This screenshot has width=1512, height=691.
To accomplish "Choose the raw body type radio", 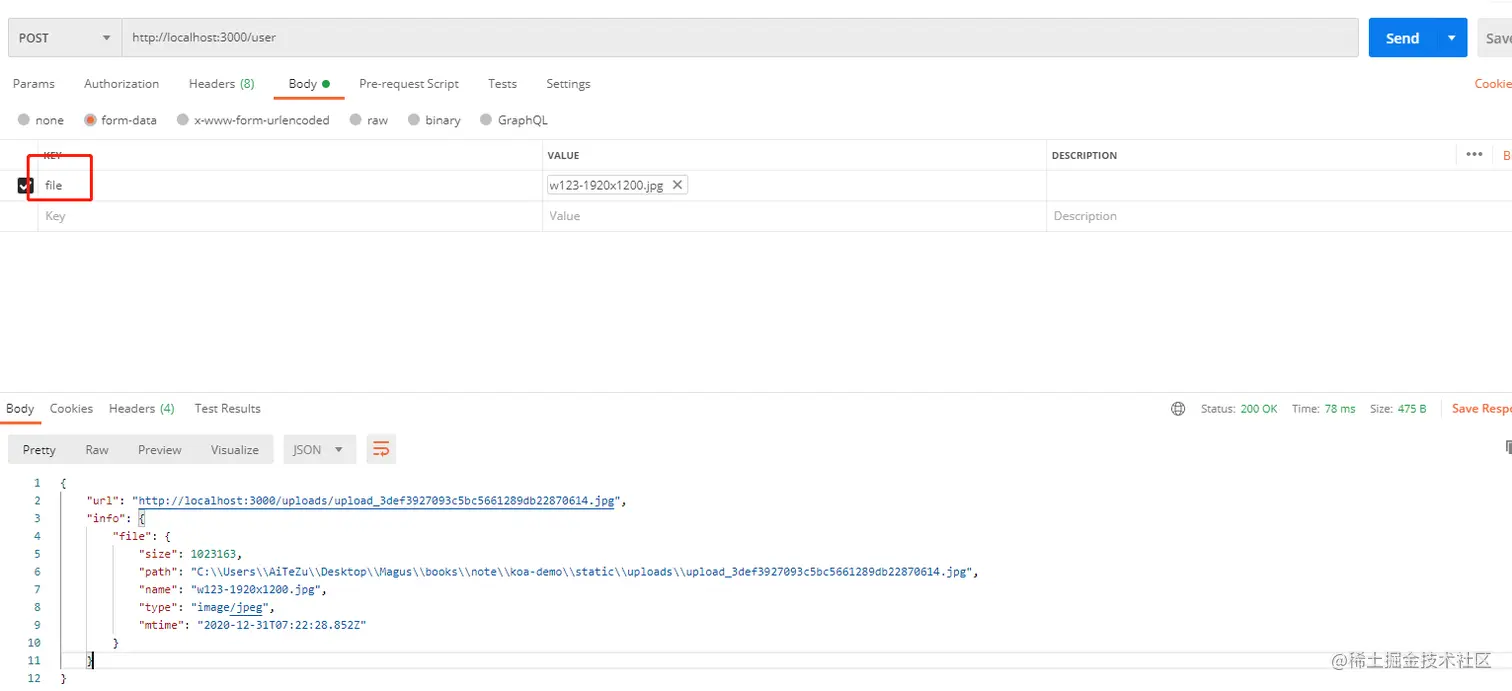I will tap(355, 120).
